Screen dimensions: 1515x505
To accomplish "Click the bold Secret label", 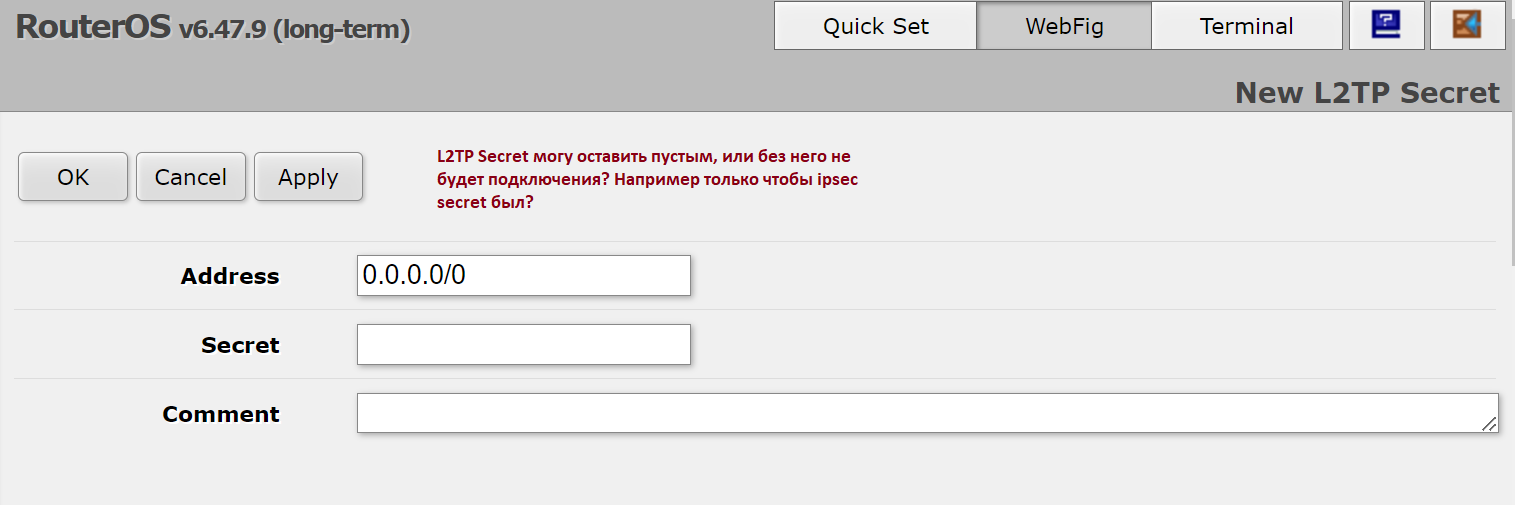I will pyautogui.click(x=240, y=346).
